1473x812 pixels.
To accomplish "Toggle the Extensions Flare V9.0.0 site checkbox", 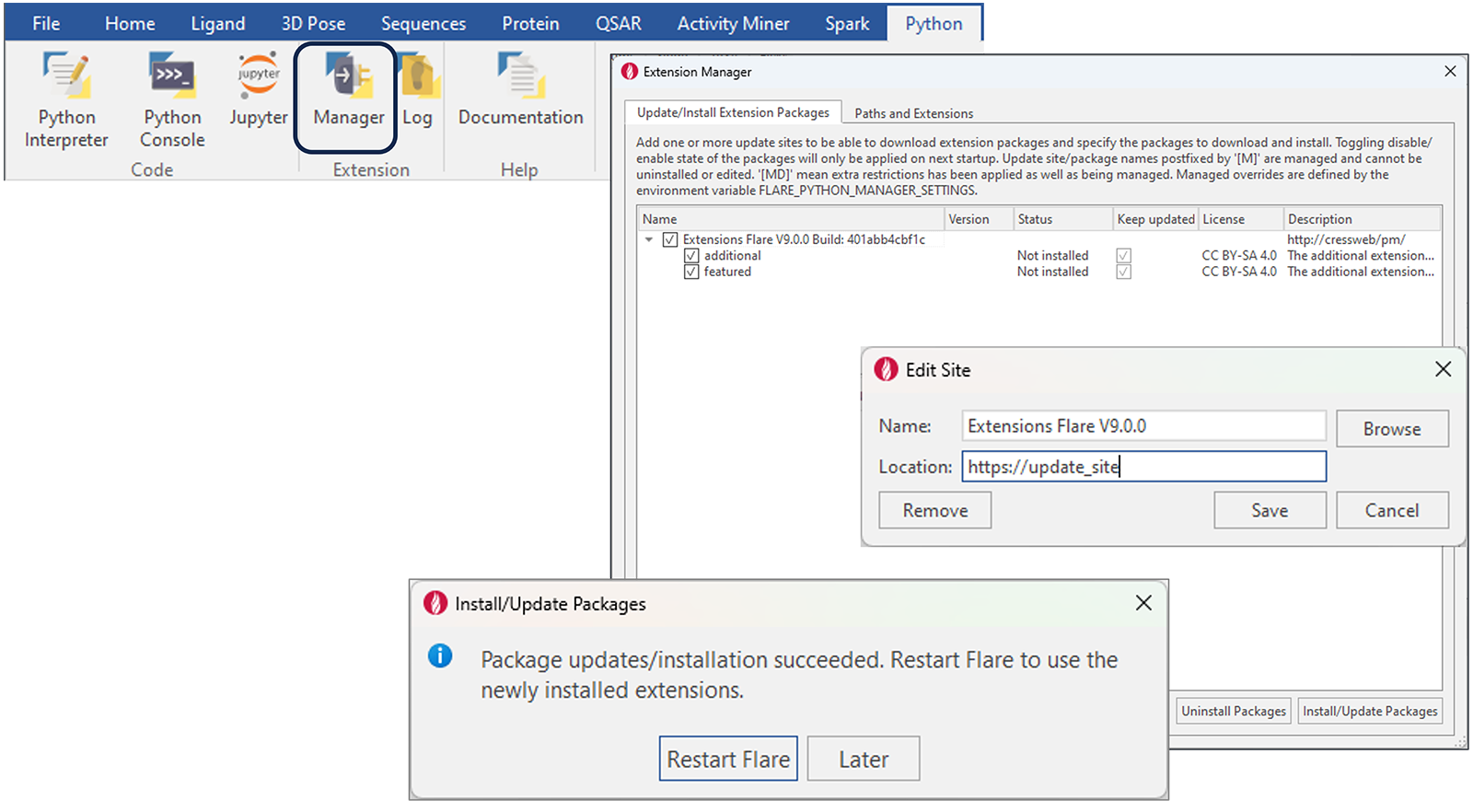I will [670, 239].
